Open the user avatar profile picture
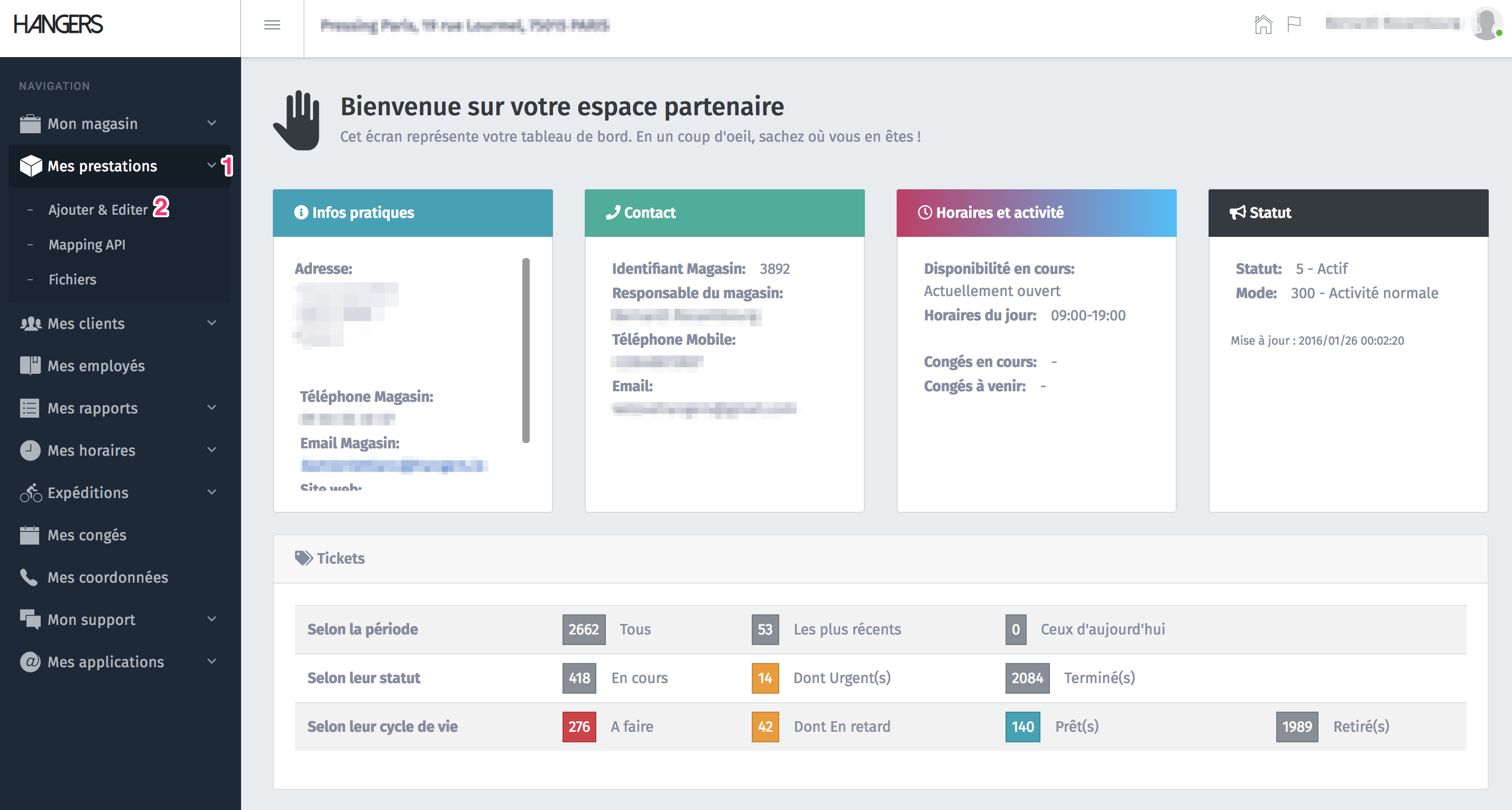Screen dimensions: 1512x810 coord(1486,23)
